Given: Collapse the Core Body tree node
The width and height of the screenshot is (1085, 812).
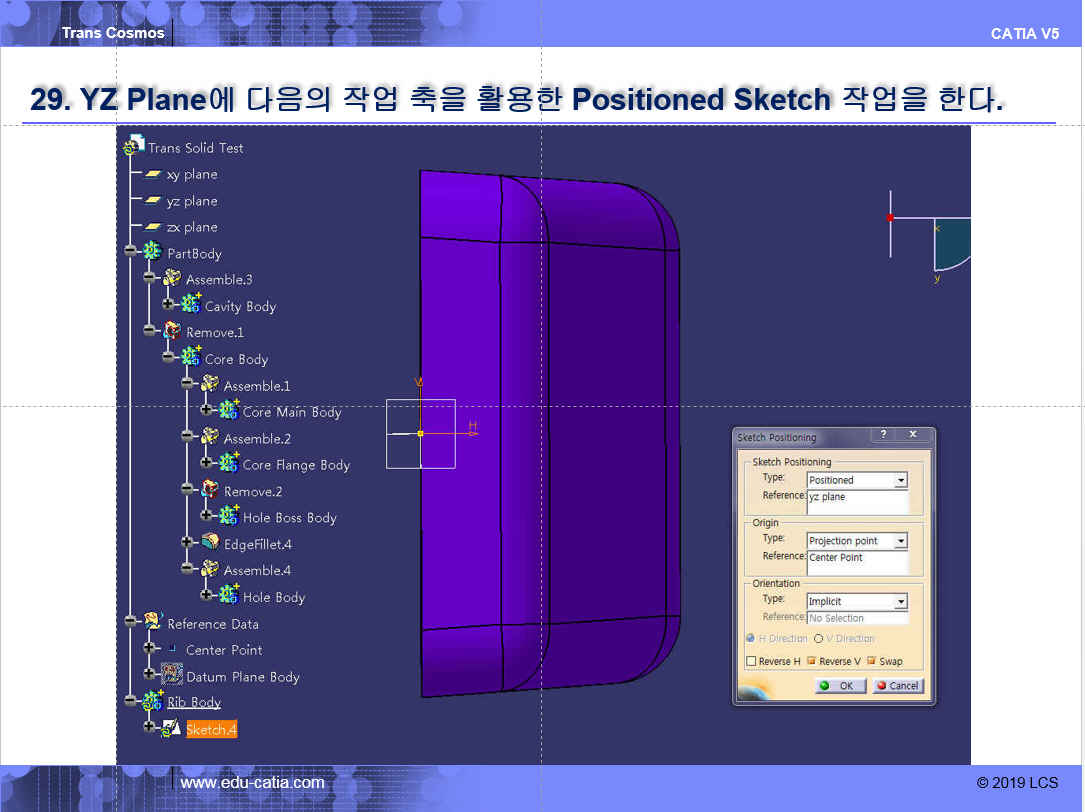Looking at the screenshot, I should [168, 358].
